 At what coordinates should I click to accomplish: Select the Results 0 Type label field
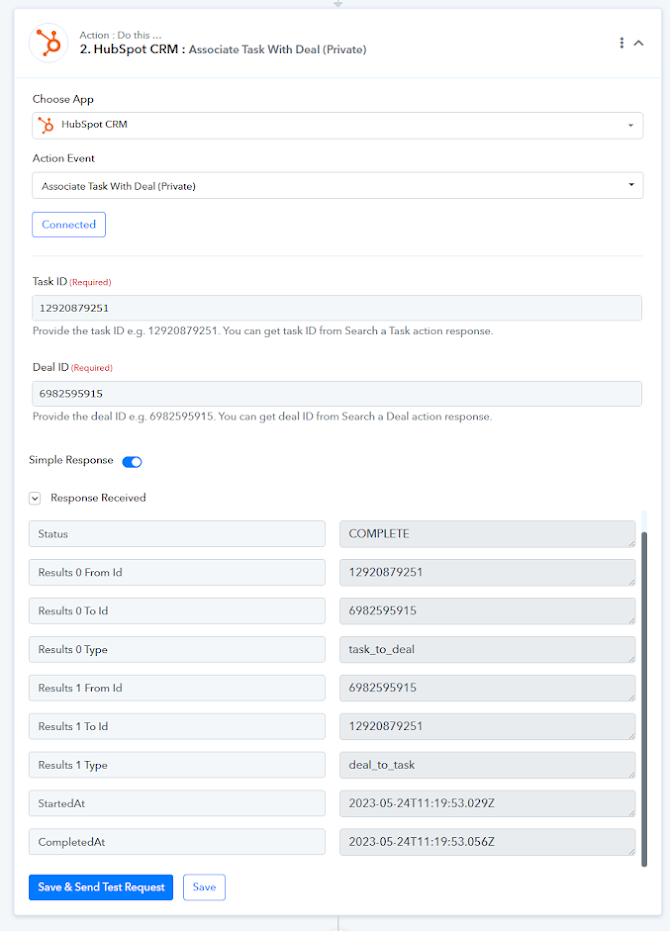click(x=177, y=649)
